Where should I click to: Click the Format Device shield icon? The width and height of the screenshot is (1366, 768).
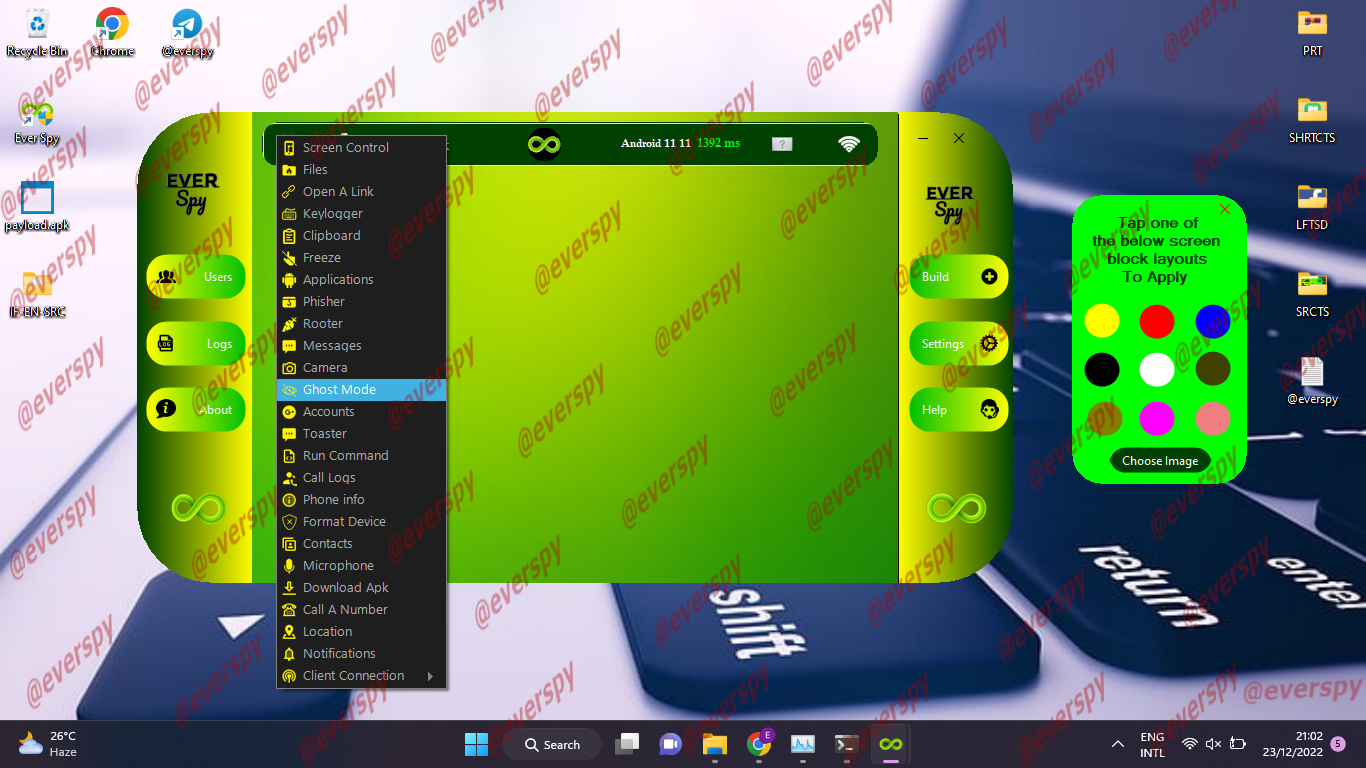tap(289, 521)
